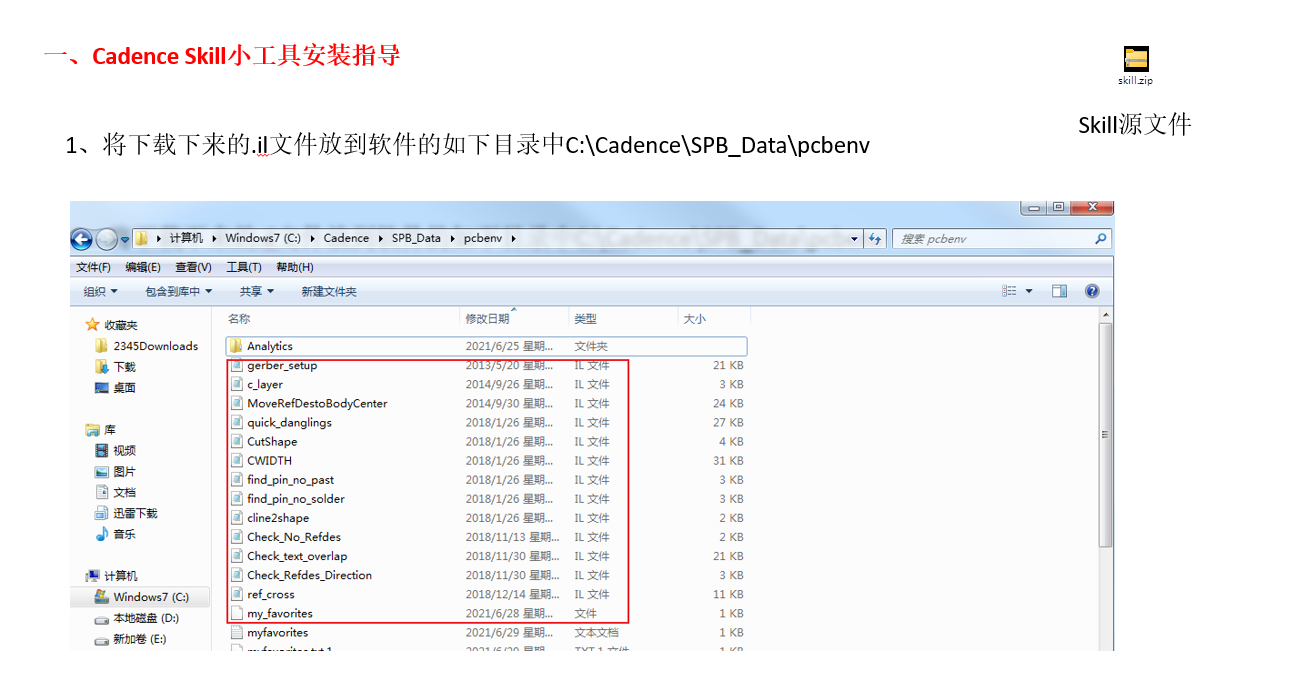Open the Help question mark icon
This screenshot has width=1305, height=688.
pos(1092,290)
